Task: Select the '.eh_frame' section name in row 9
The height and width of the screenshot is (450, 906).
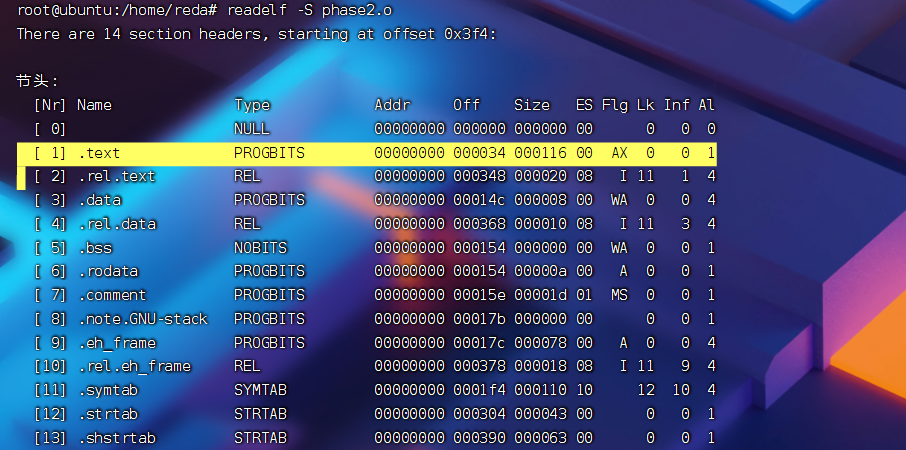Action: pyautogui.click(x=117, y=343)
